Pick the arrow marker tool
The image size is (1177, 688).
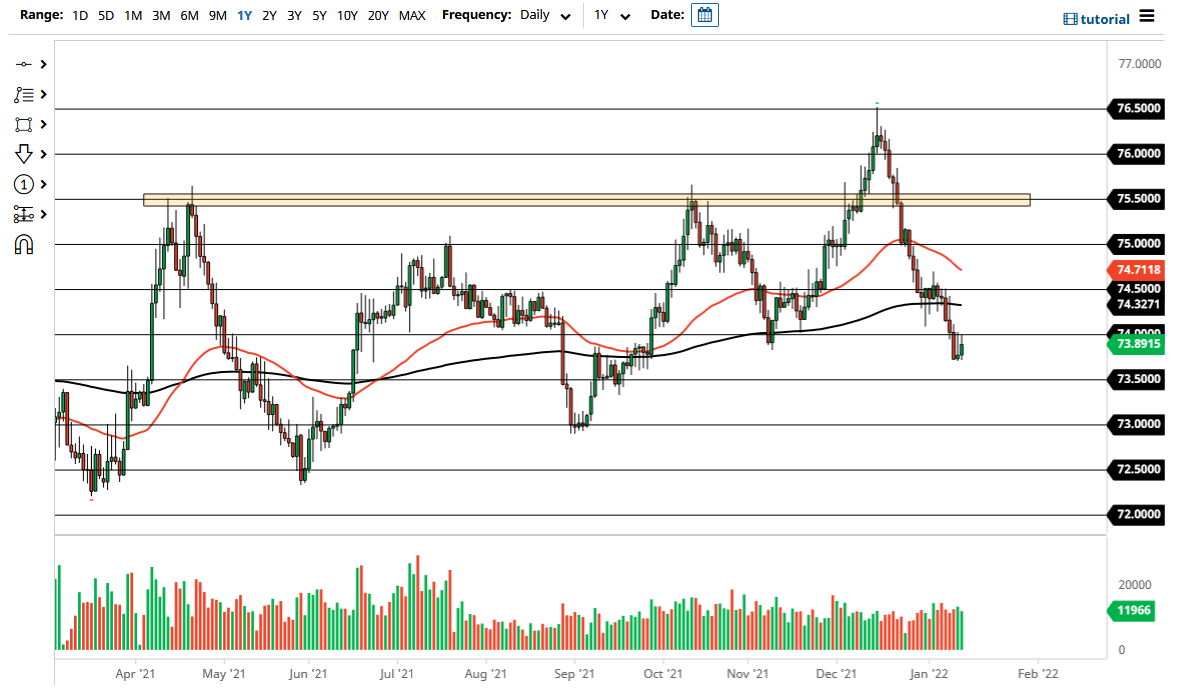pos(25,154)
